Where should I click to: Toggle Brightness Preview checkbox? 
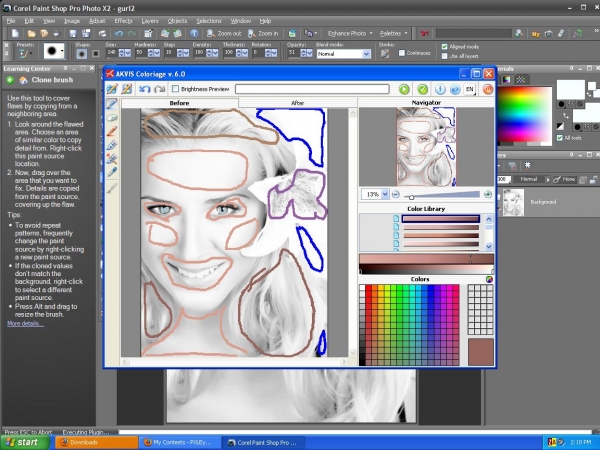pyautogui.click(x=175, y=89)
